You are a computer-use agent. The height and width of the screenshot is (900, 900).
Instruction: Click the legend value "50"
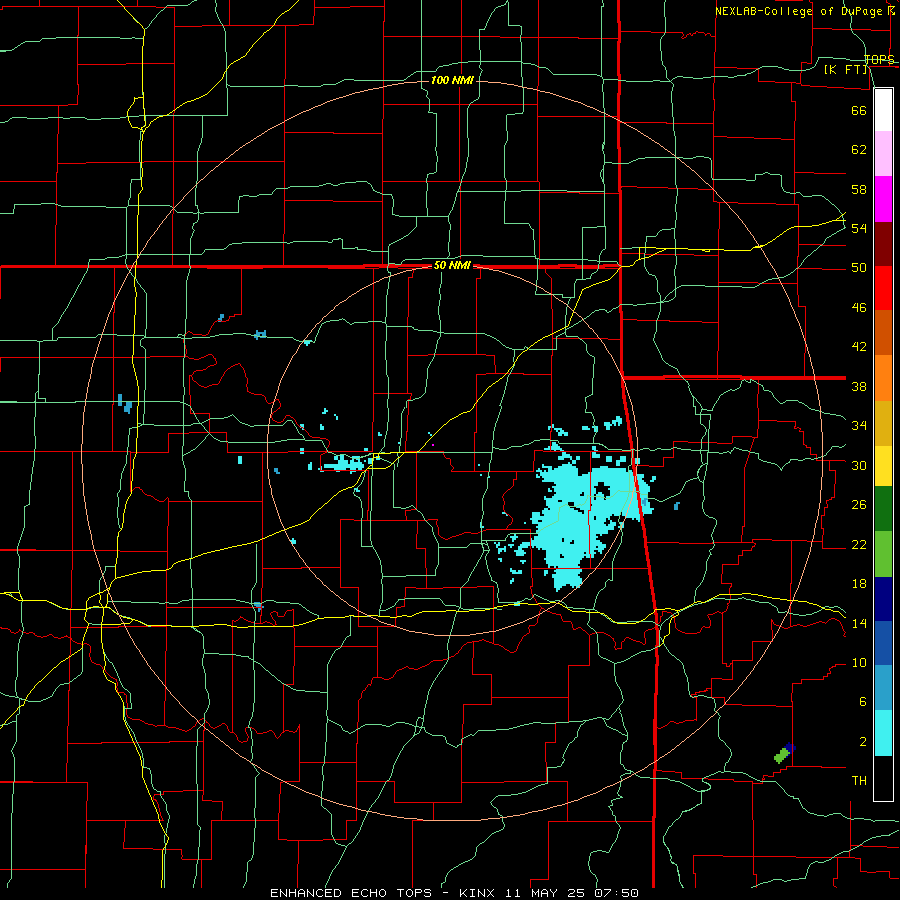[x=859, y=268]
